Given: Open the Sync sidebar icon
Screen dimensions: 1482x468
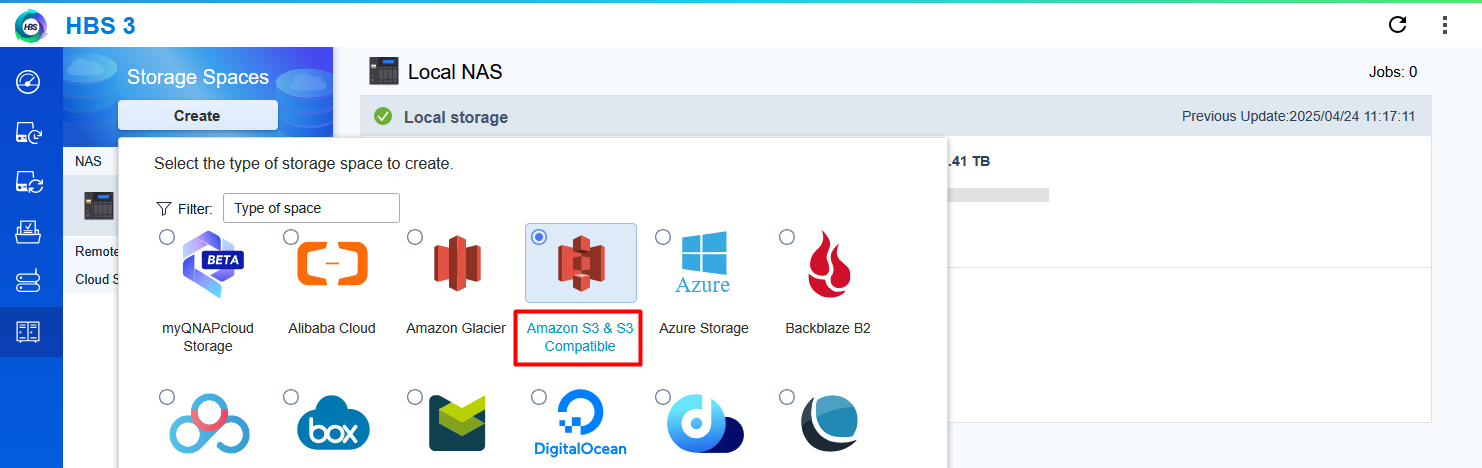Looking at the screenshot, I should point(28,183).
